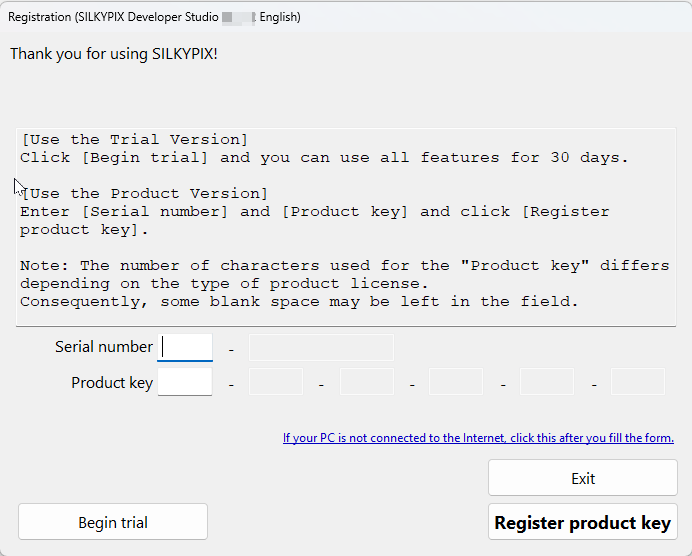This screenshot has height=556, width=692.
Task: Click Register product key button
Action: (583, 522)
